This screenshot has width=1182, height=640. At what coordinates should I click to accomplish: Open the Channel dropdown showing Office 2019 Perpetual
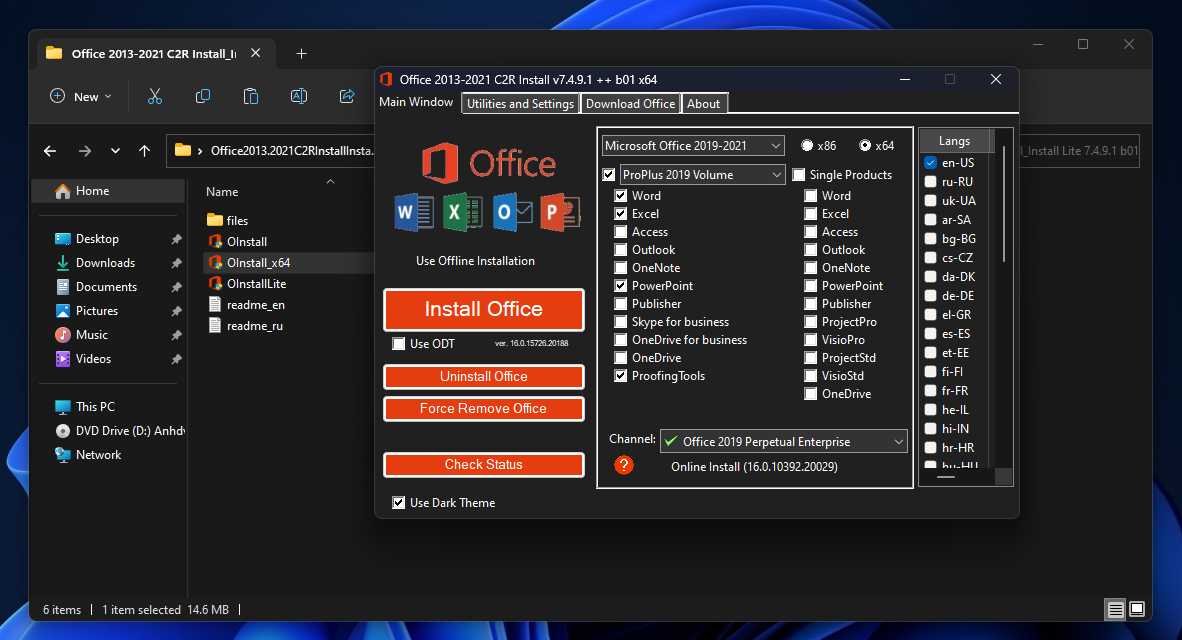click(x=783, y=442)
